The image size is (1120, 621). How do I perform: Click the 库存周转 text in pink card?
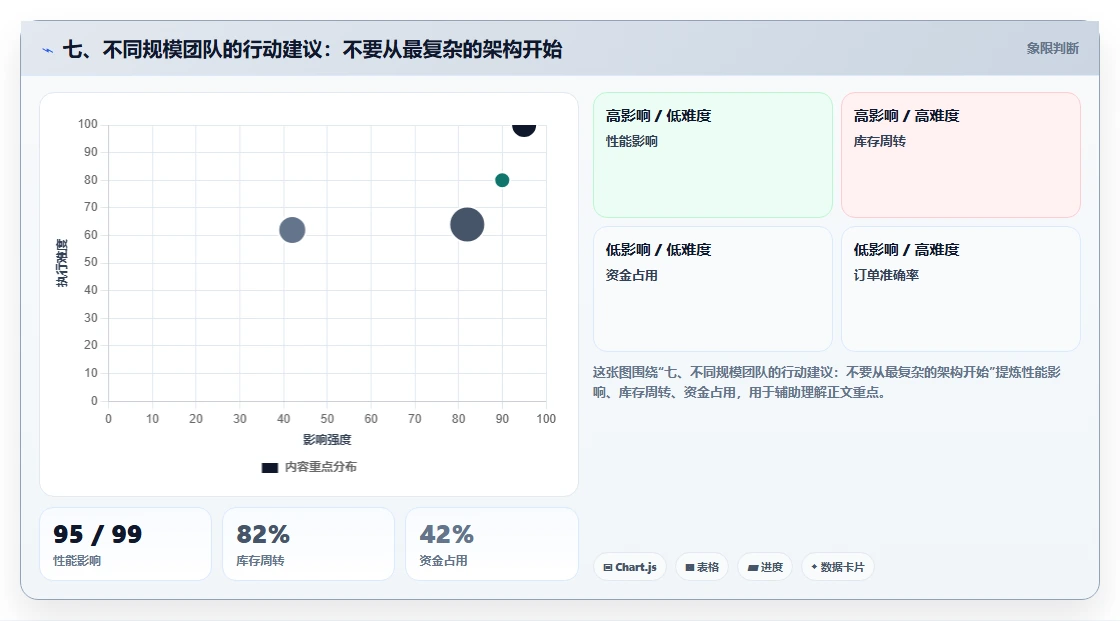point(879,141)
